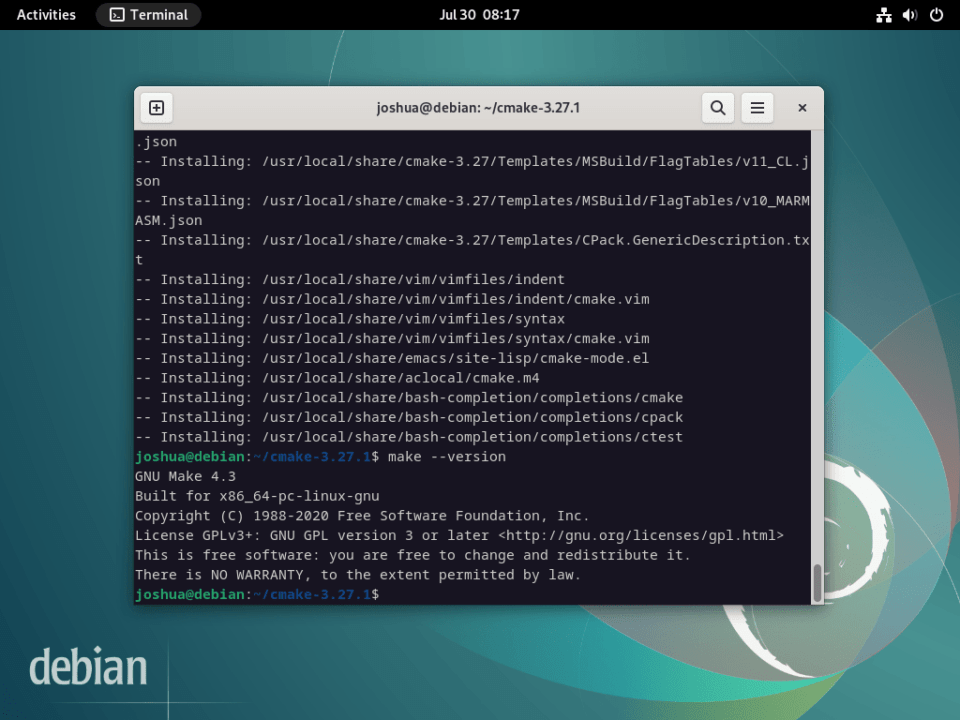
Task: Expand the hamburger menu to show terminal preferences
Action: 757,107
